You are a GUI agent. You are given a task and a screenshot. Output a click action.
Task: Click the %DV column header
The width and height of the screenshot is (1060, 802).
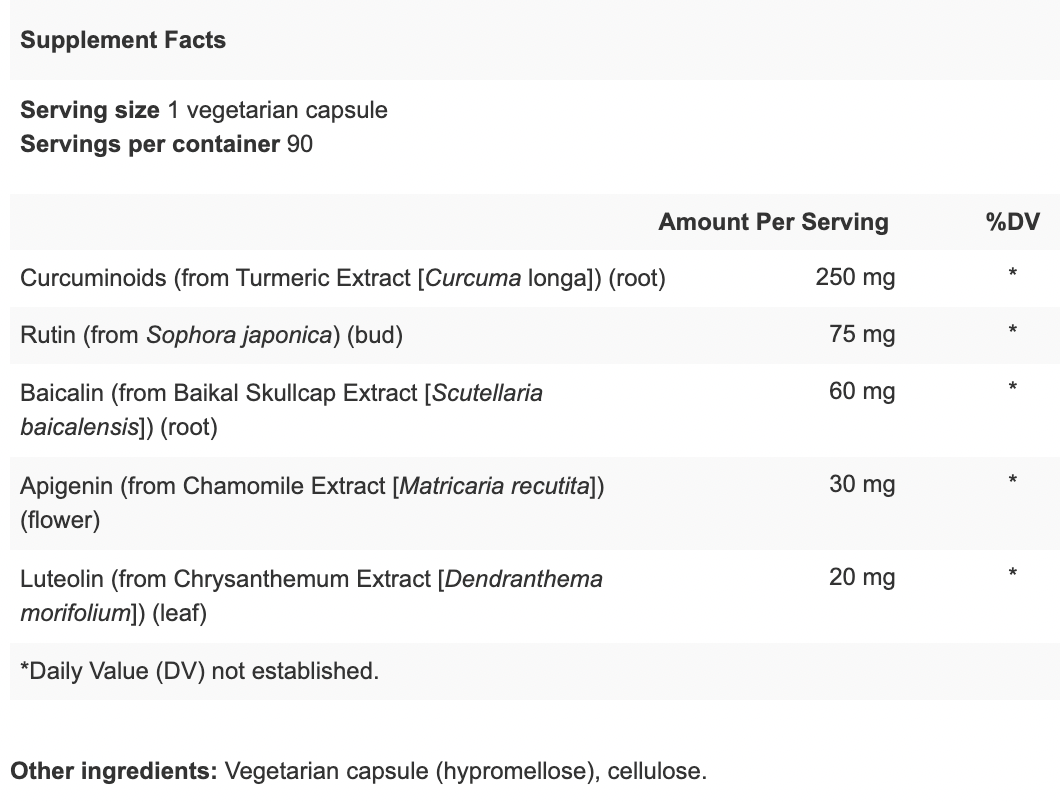(1013, 222)
